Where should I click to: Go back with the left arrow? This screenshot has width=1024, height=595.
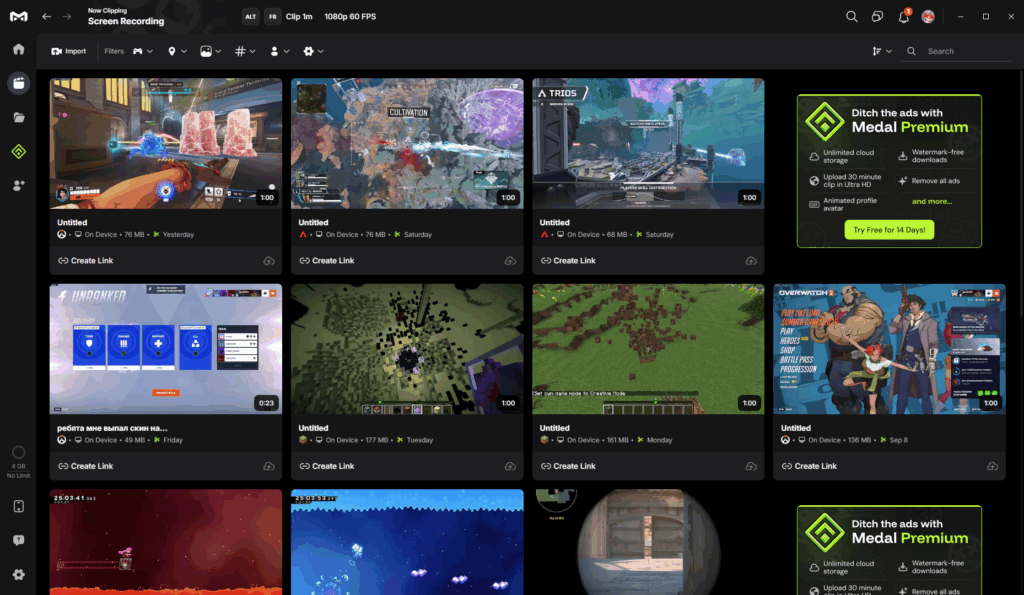46,16
